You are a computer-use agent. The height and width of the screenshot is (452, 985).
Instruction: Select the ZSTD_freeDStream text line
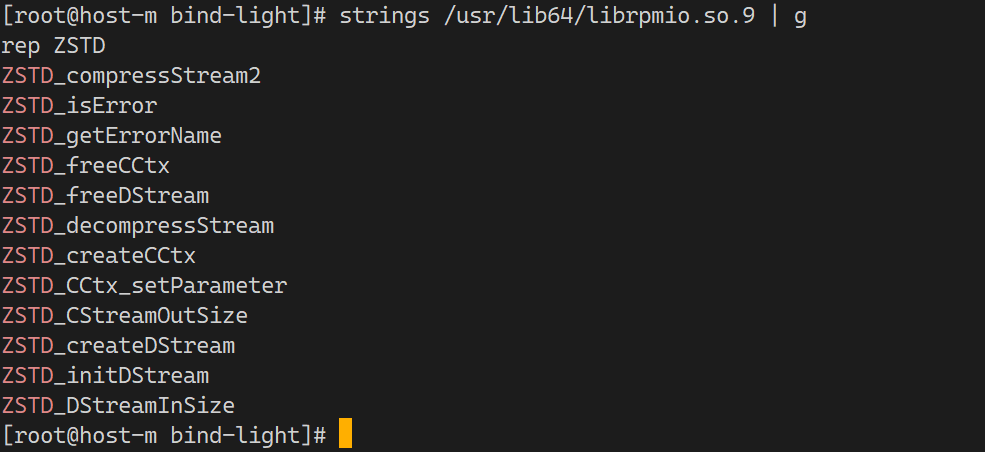click(x=105, y=196)
